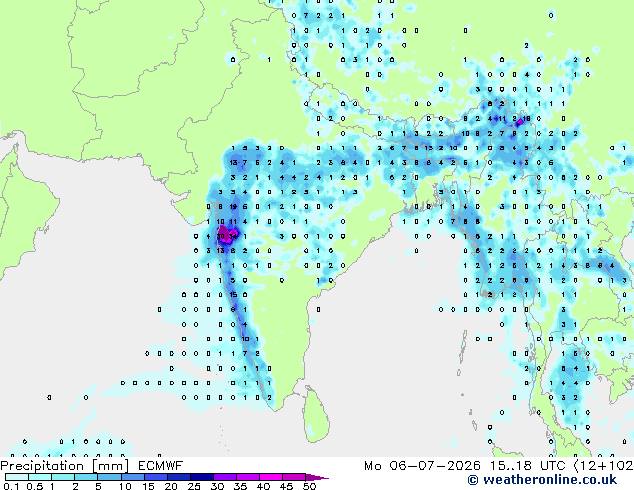The width and height of the screenshot is (634, 490).
Task: Click the weatheronline.co.uk copyright link
Action: (x=542, y=480)
